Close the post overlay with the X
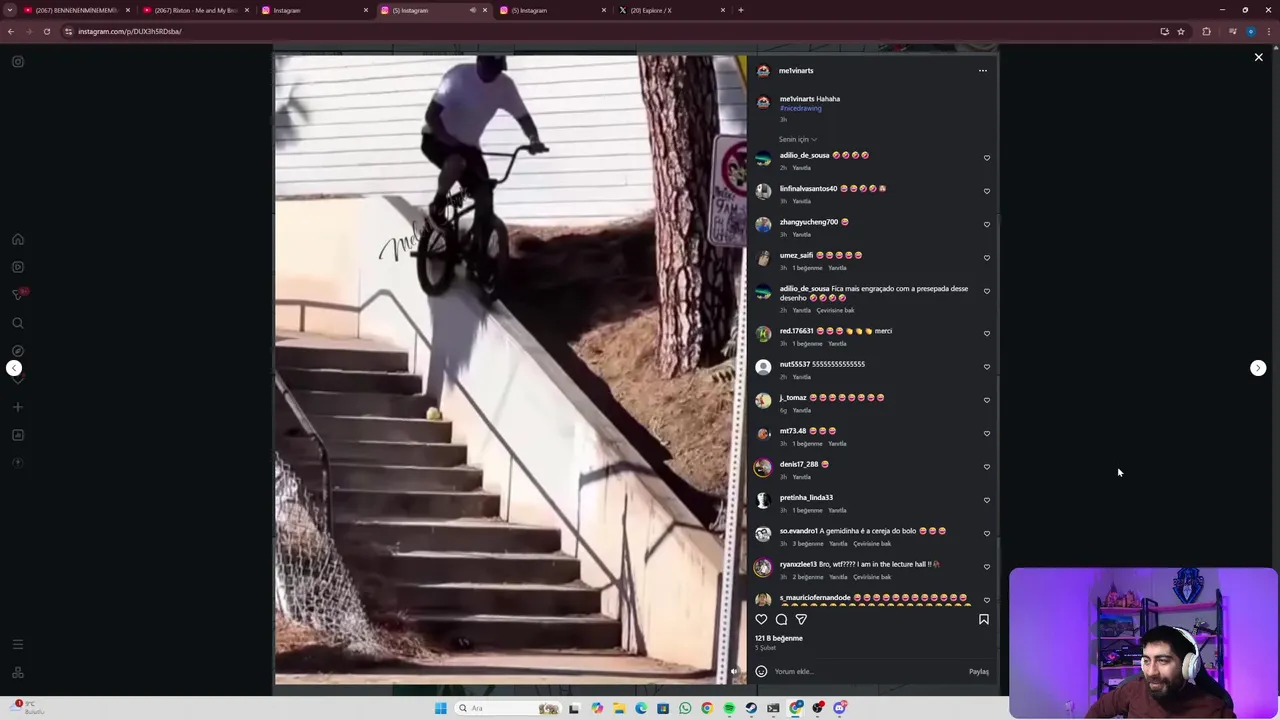 pyautogui.click(x=1258, y=57)
